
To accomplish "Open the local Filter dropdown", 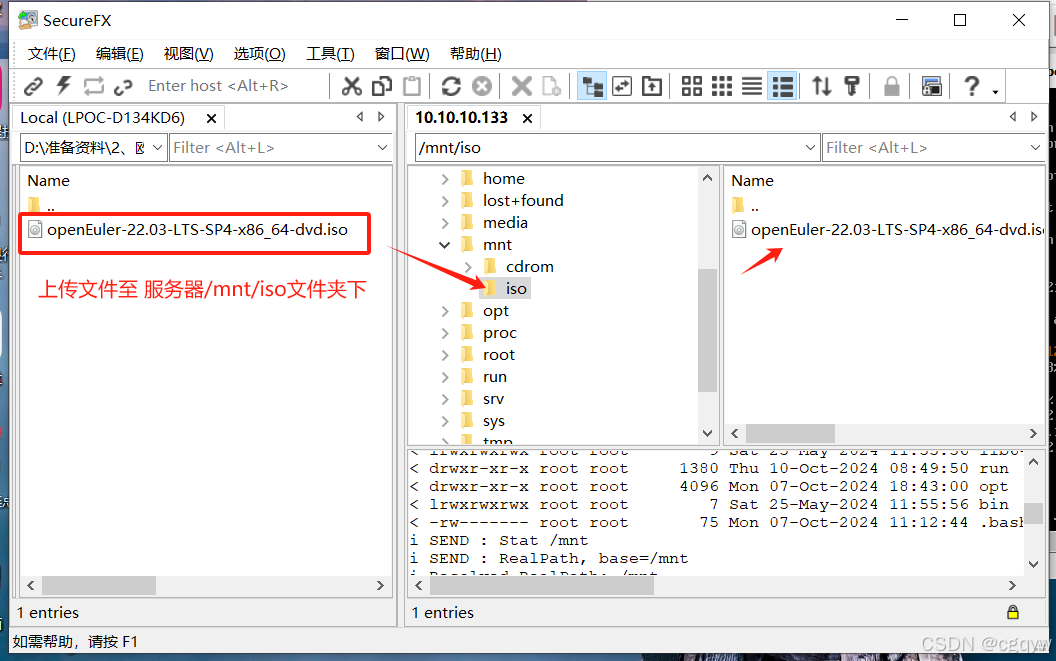I will (383, 148).
